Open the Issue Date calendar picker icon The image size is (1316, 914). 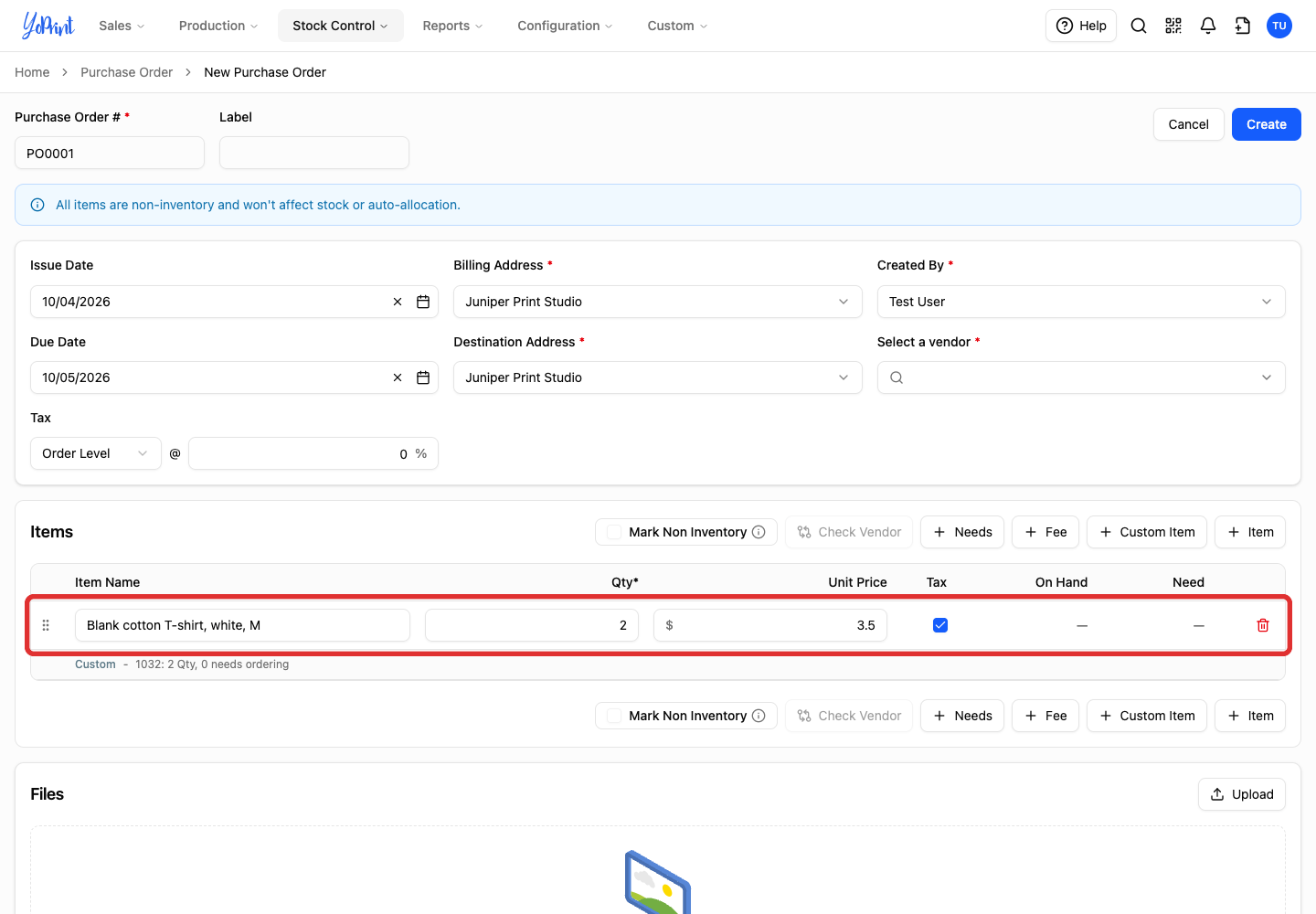[x=423, y=302]
